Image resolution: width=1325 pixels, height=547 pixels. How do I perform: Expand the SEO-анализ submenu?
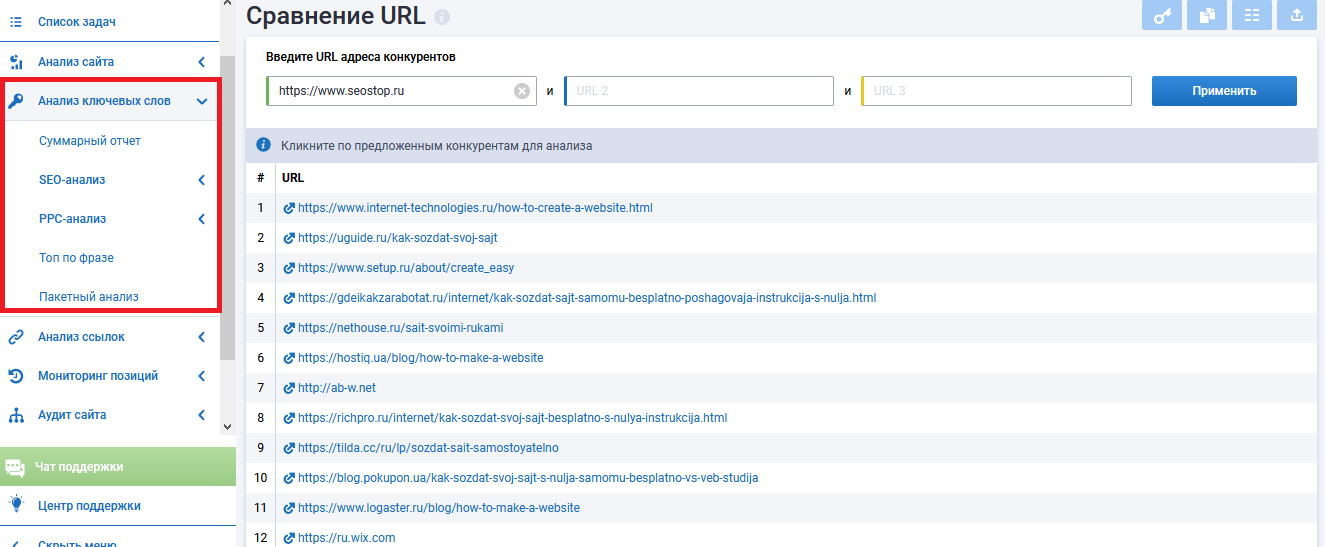tap(202, 180)
